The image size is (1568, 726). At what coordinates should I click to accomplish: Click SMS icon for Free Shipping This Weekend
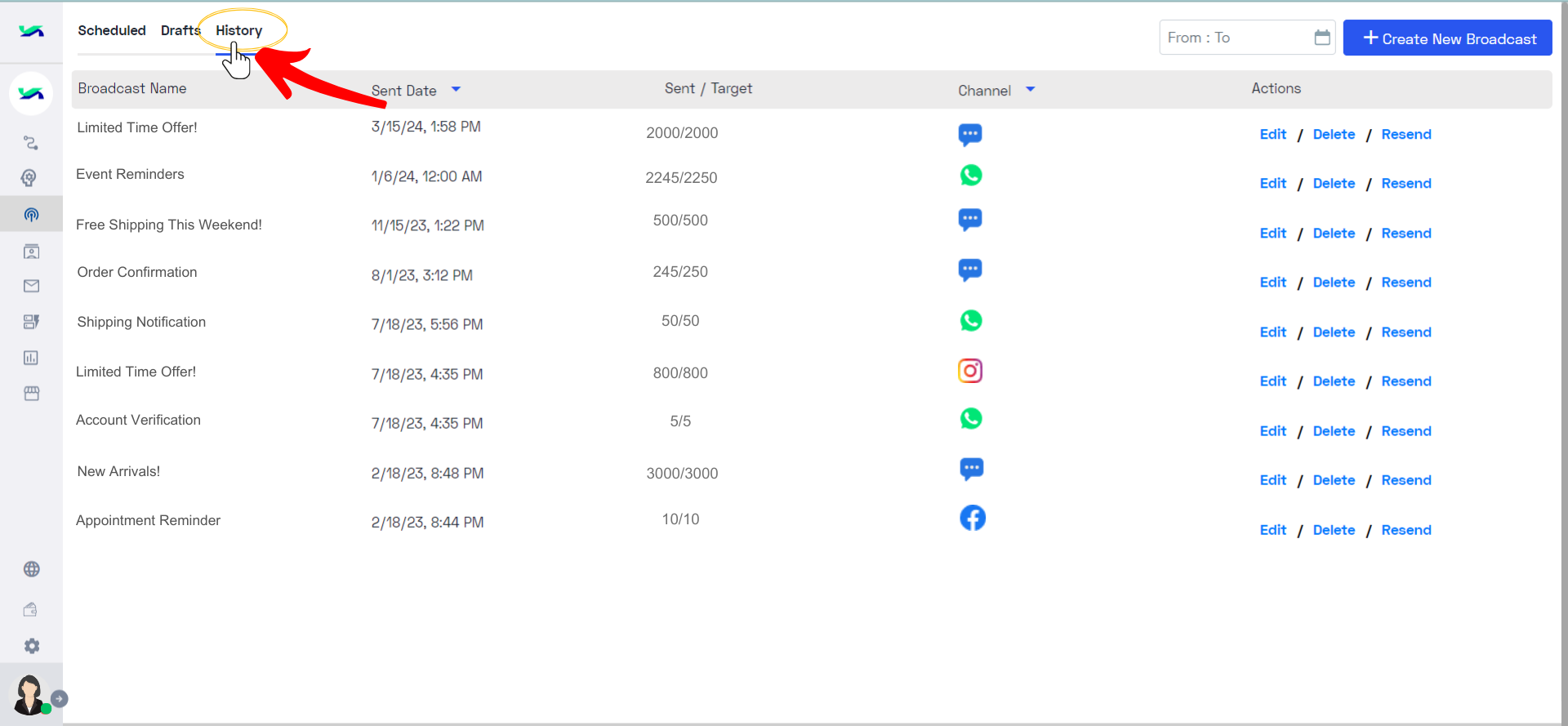pos(970,219)
